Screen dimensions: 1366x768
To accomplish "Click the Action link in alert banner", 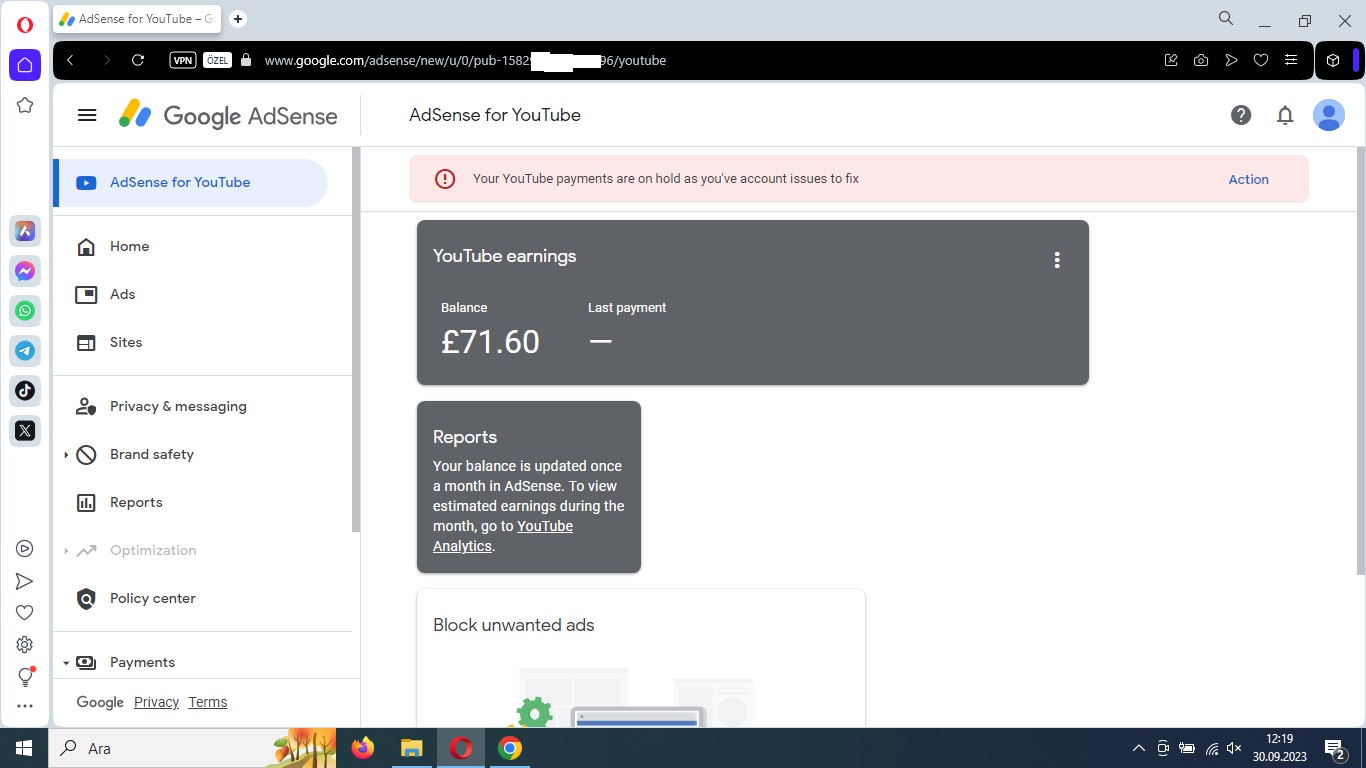I will click(1248, 180).
